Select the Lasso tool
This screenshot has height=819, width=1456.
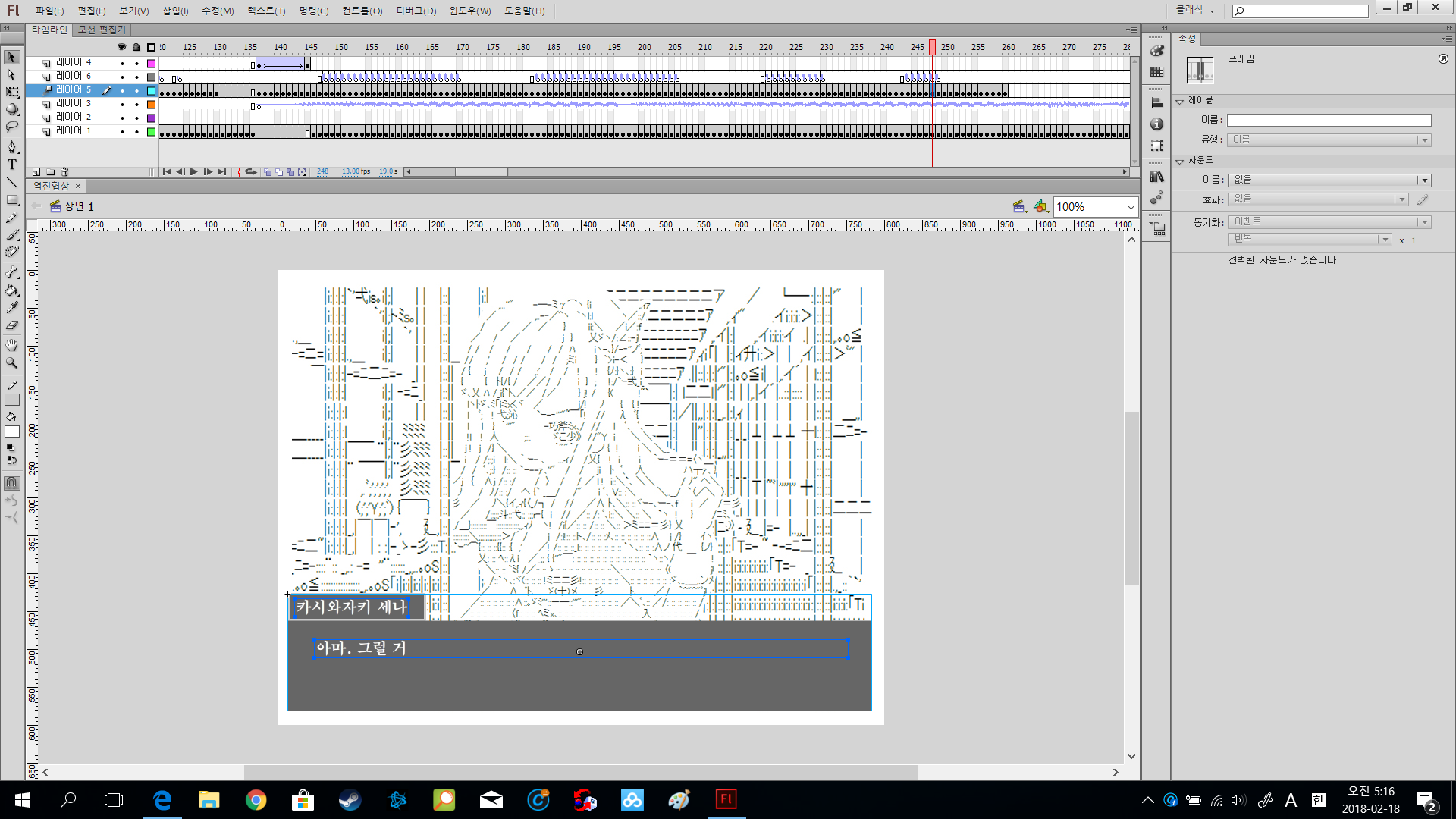[x=12, y=127]
